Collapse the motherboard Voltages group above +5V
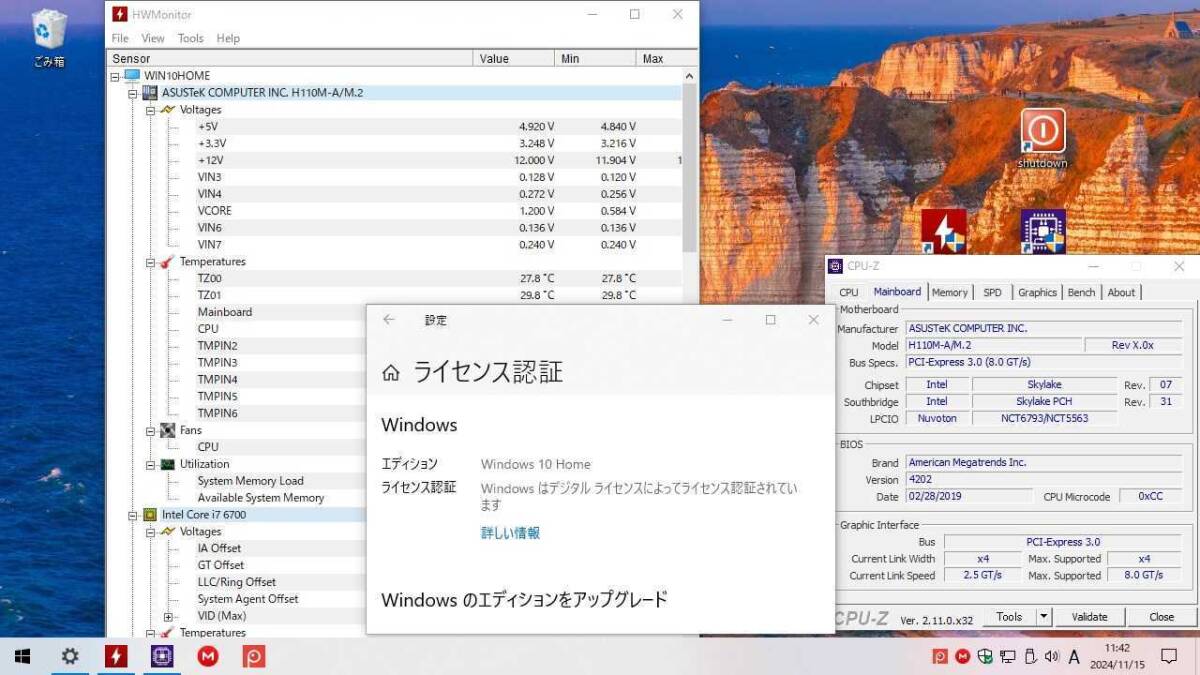This screenshot has height=675, width=1200. (149, 110)
